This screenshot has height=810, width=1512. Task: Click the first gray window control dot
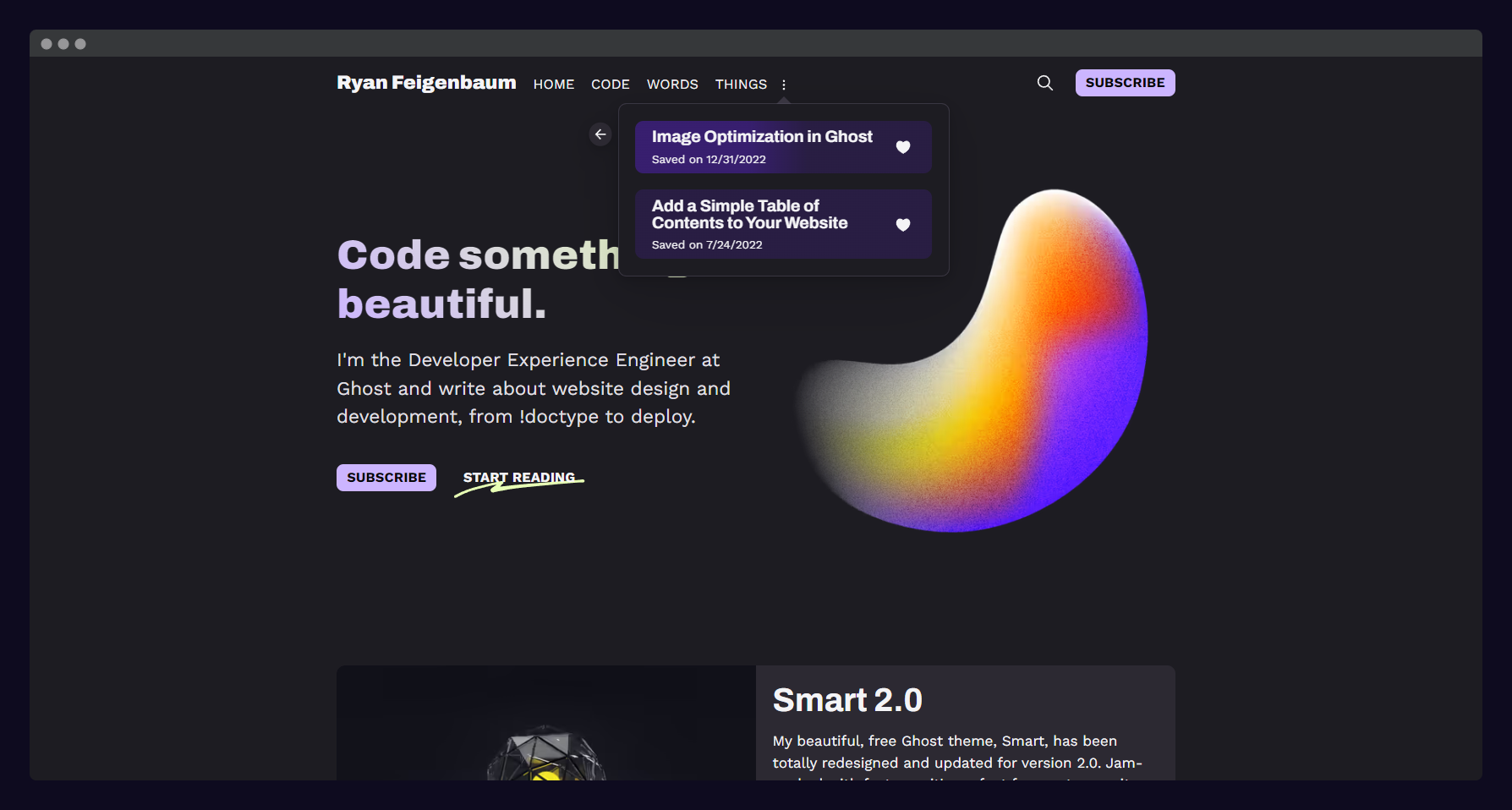coord(47,44)
